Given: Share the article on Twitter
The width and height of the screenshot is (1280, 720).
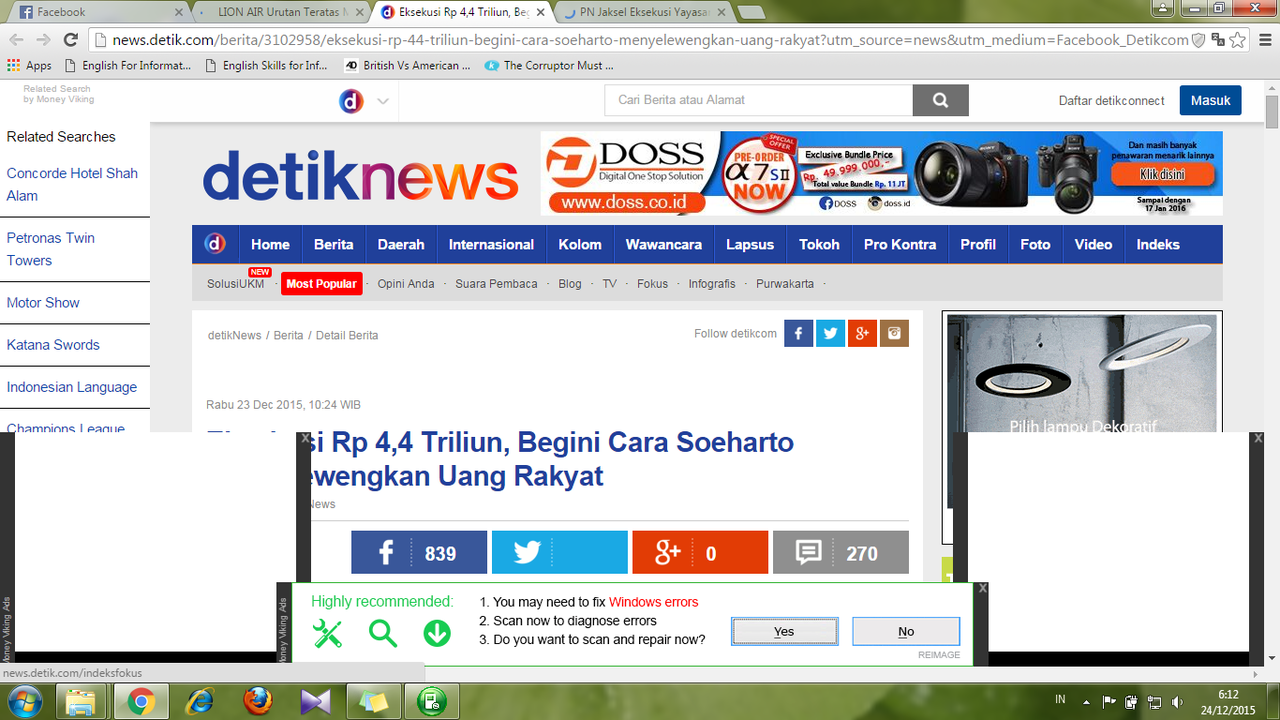Looking at the screenshot, I should coord(560,553).
